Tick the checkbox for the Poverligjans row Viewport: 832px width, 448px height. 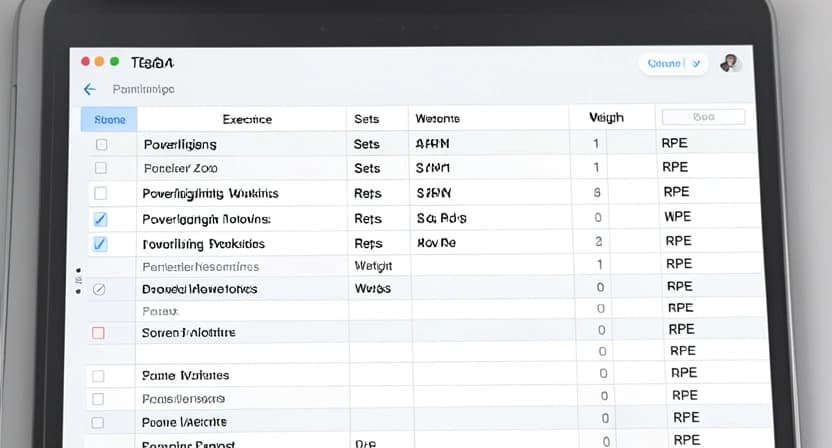point(101,144)
